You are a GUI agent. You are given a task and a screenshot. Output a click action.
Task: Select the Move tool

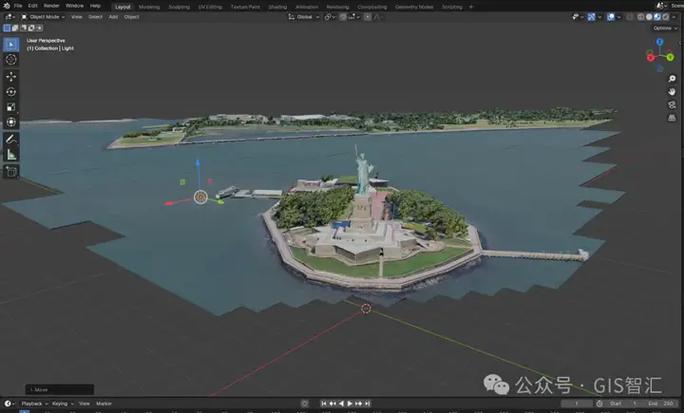click(x=11, y=77)
